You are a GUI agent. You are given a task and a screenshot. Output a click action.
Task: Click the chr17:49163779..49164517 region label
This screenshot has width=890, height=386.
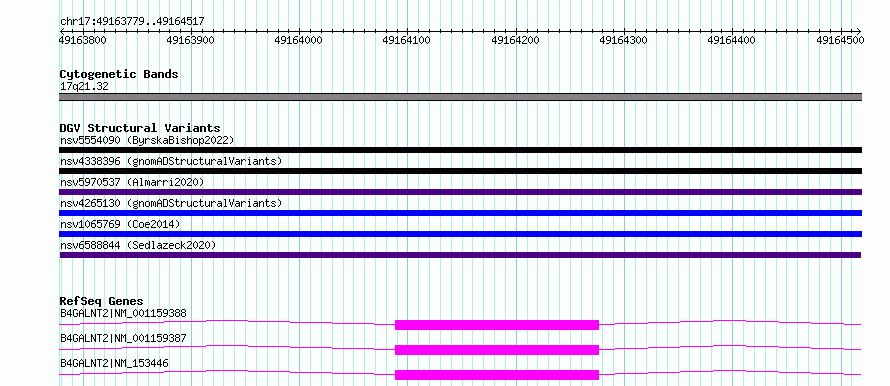(132, 22)
